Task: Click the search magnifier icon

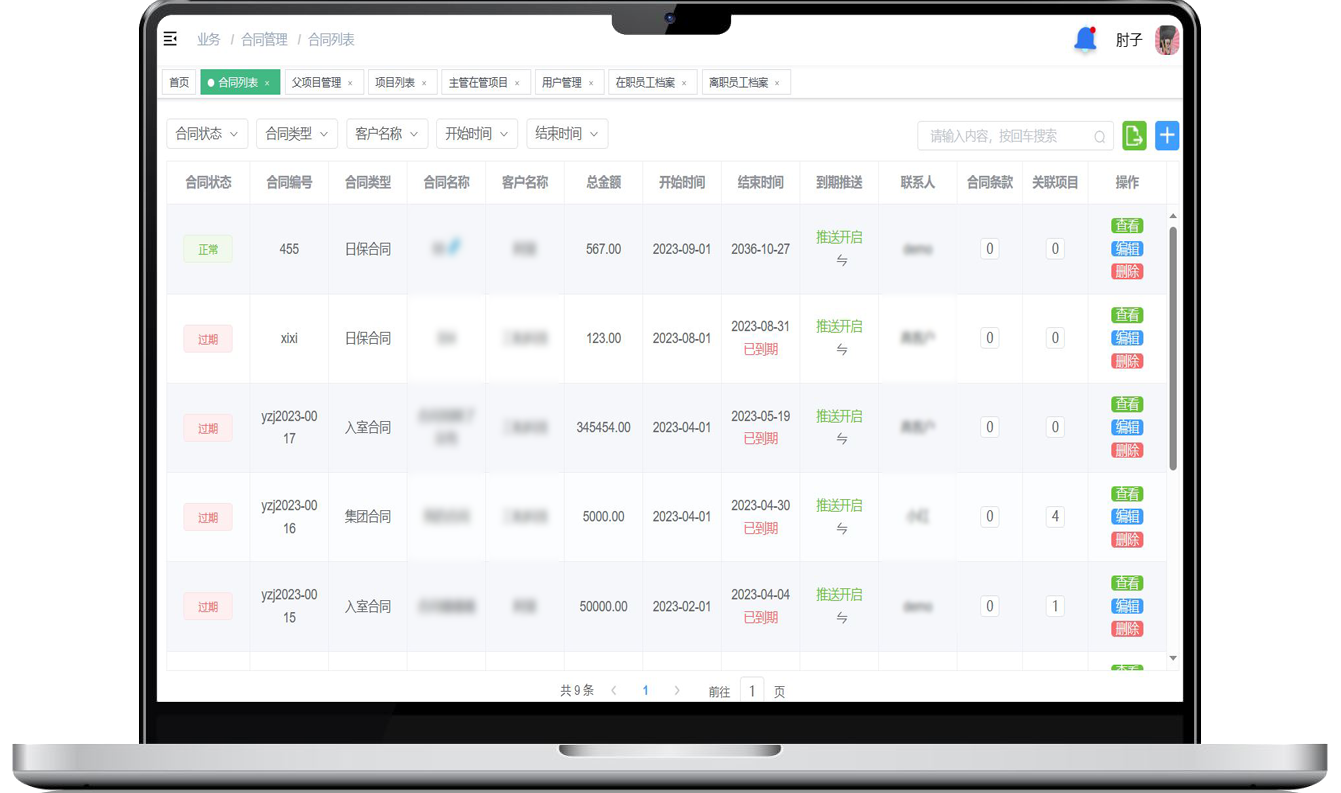Action: (1100, 137)
